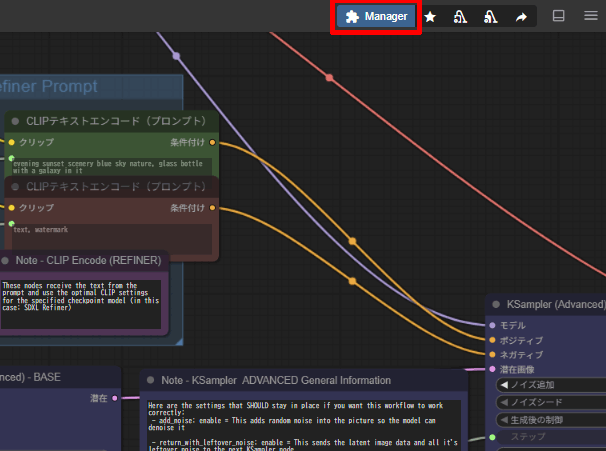Collapse the KSampler (Advanced) node
Screen dimensions: 606x451
click(x=496, y=305)
